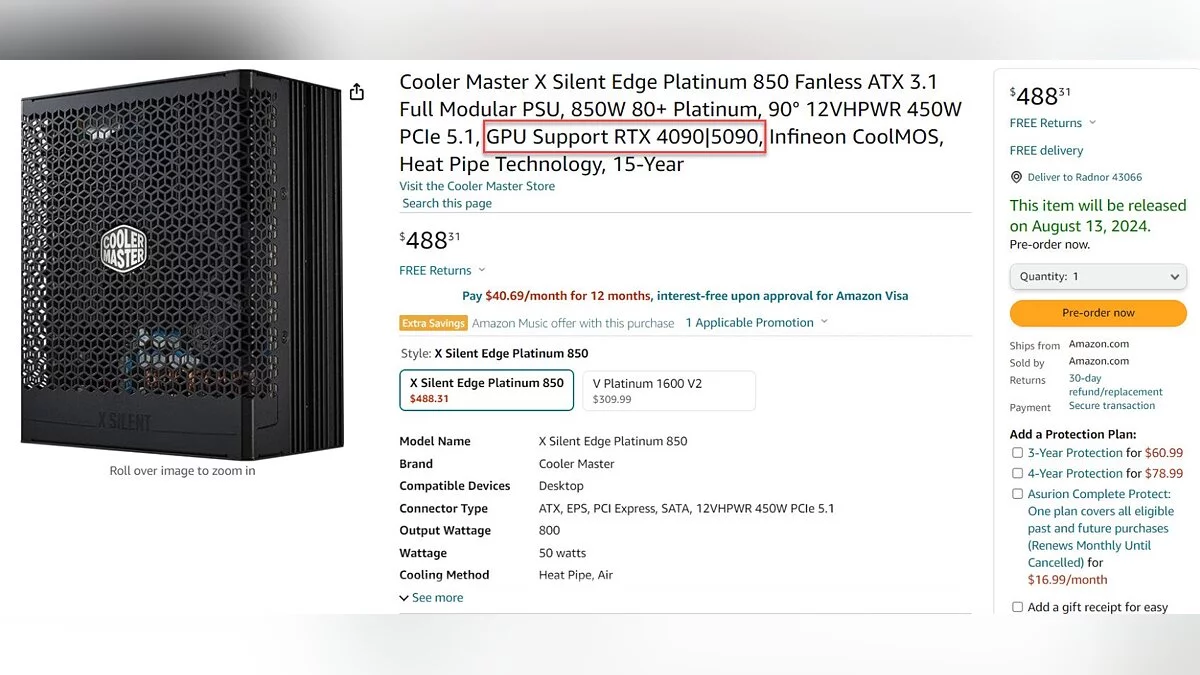The image size is (1200, 675).
Task: Select the X Silent Edge Platinum 850 style
Action: 486,390
